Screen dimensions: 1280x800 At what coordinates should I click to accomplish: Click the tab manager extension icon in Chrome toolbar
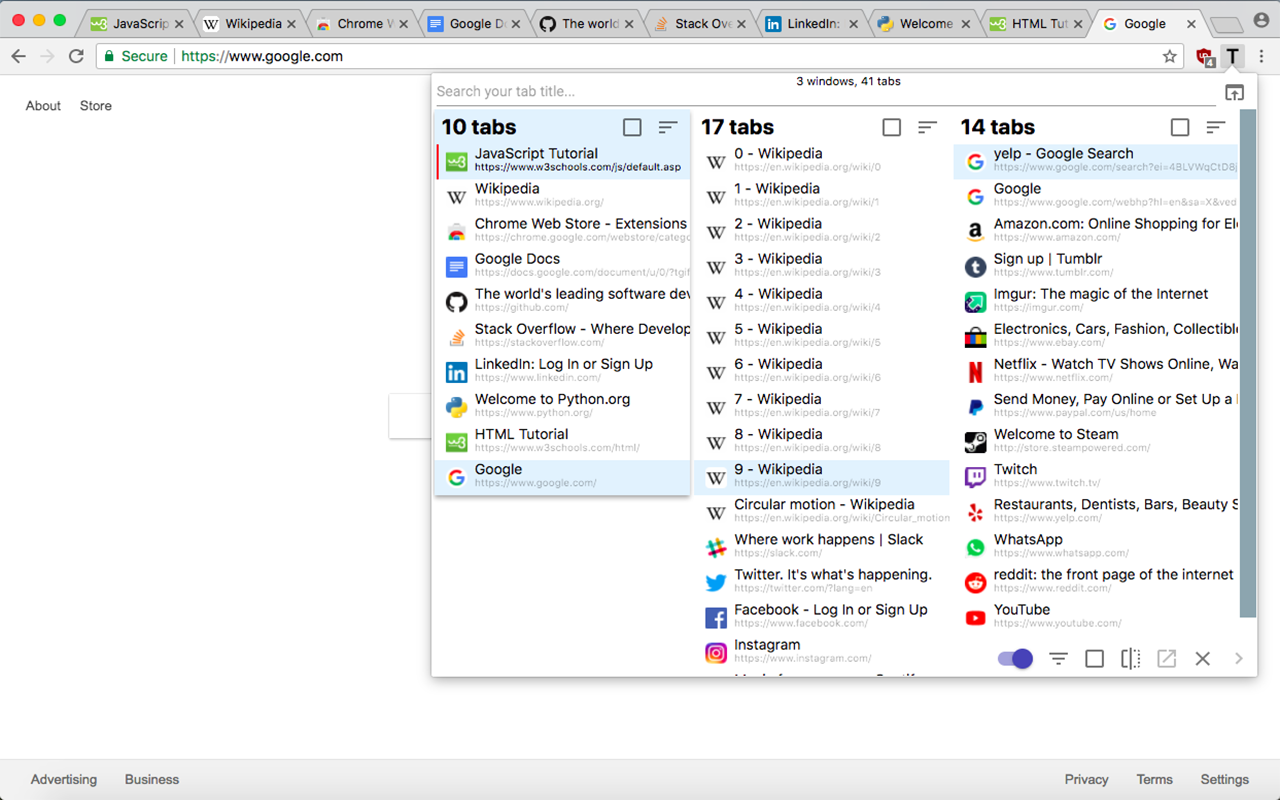pyautogui.click(x=1232, y=57)
